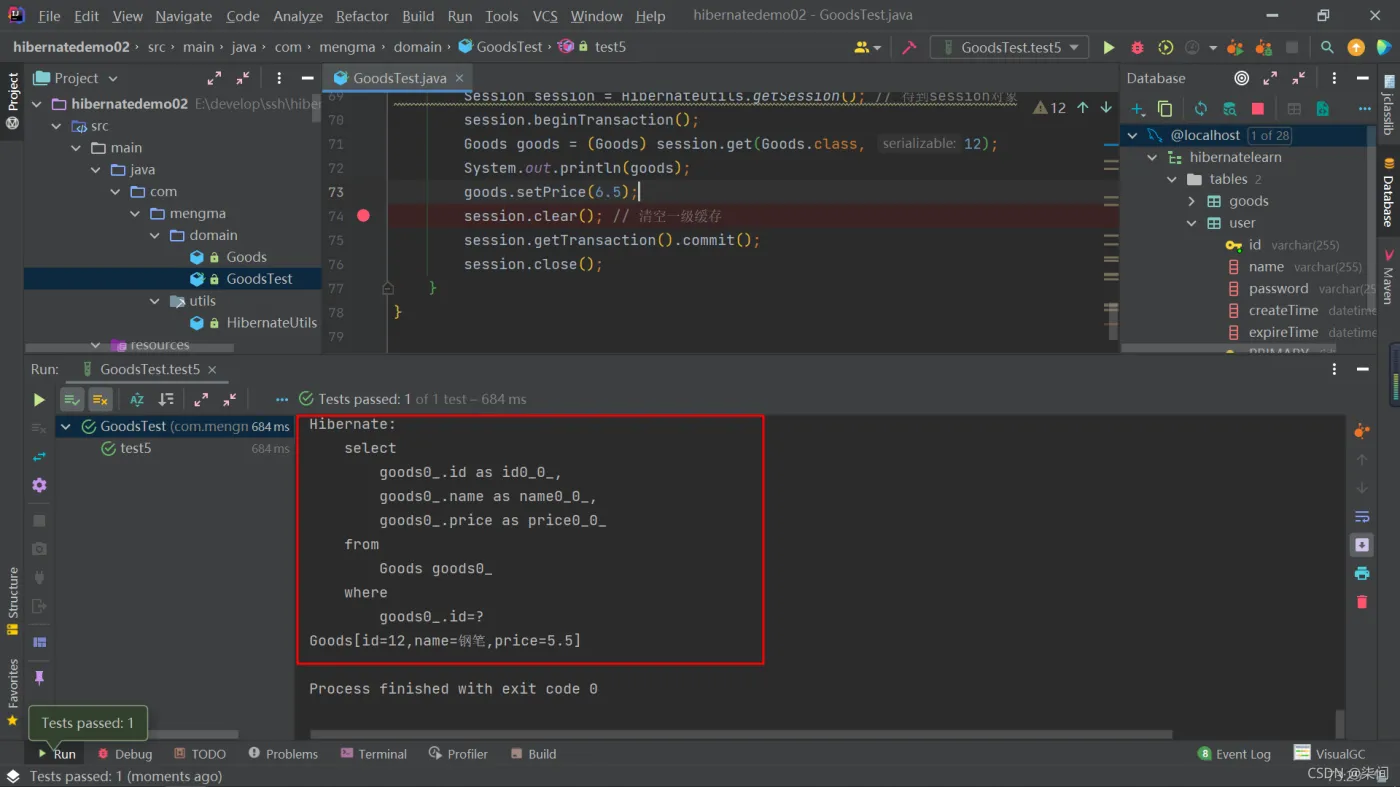This screenshot has width=1400, height=787.
Task: Go to next highlighted error arrow in the editor
Action: (1106, 107)
